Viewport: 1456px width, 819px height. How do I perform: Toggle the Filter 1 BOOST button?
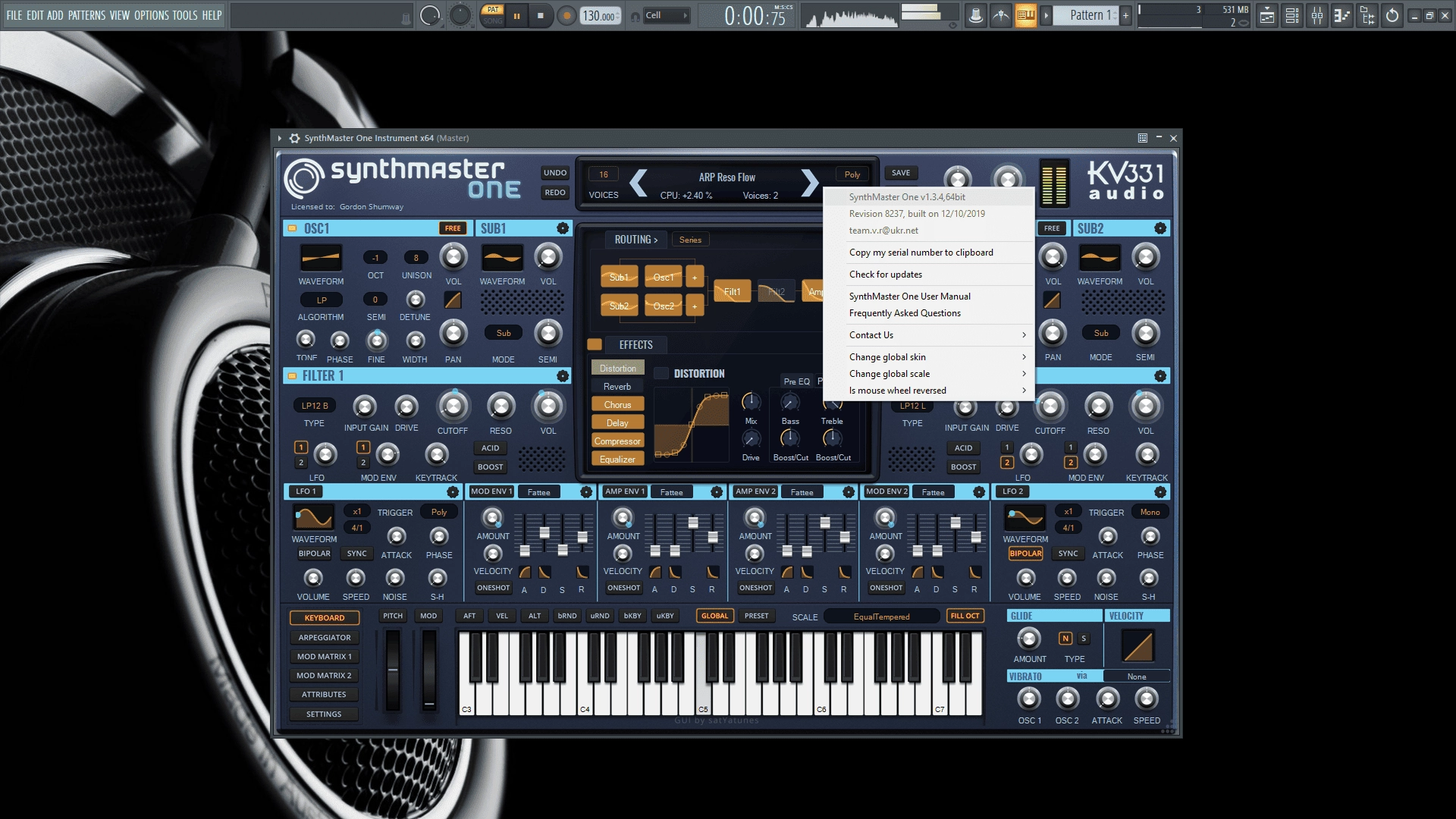point(490,467)
